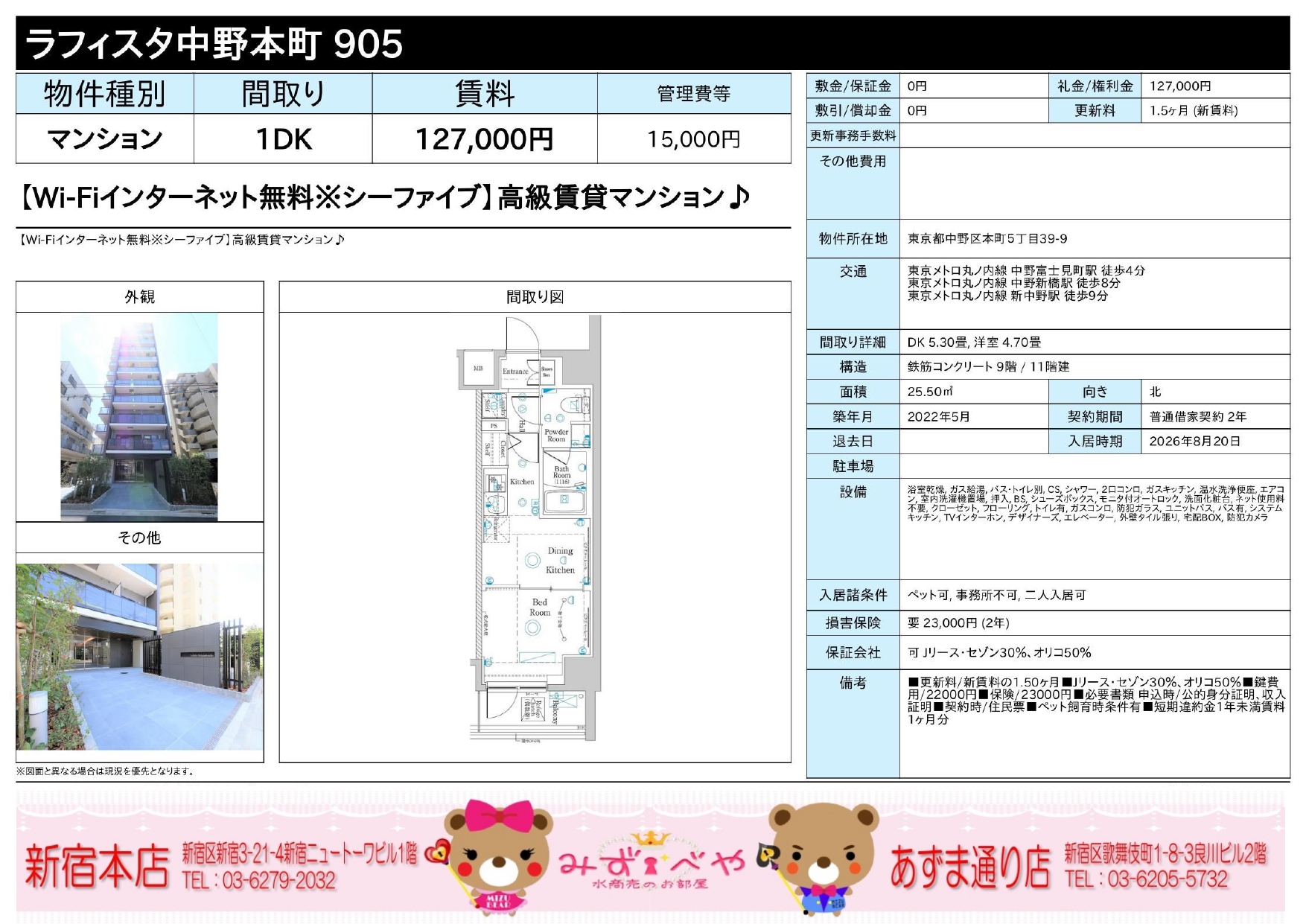Image resolution: width=1306 pixels, height=924 pixels.
Task: Click the blue-bowtie bear mascot
Action: (x=824, y=858)
